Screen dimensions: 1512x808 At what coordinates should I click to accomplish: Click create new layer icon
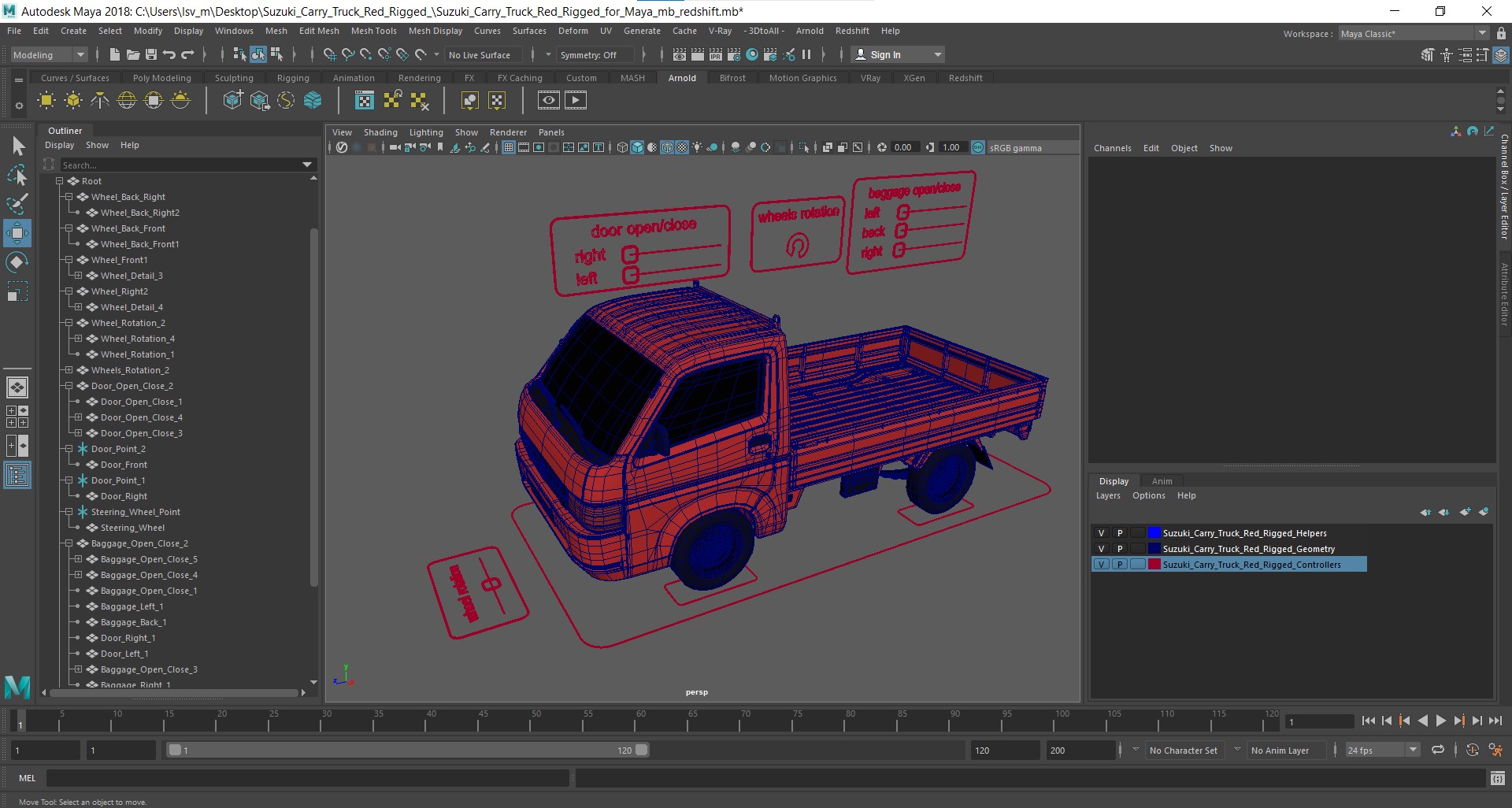tap(1465, 512)
